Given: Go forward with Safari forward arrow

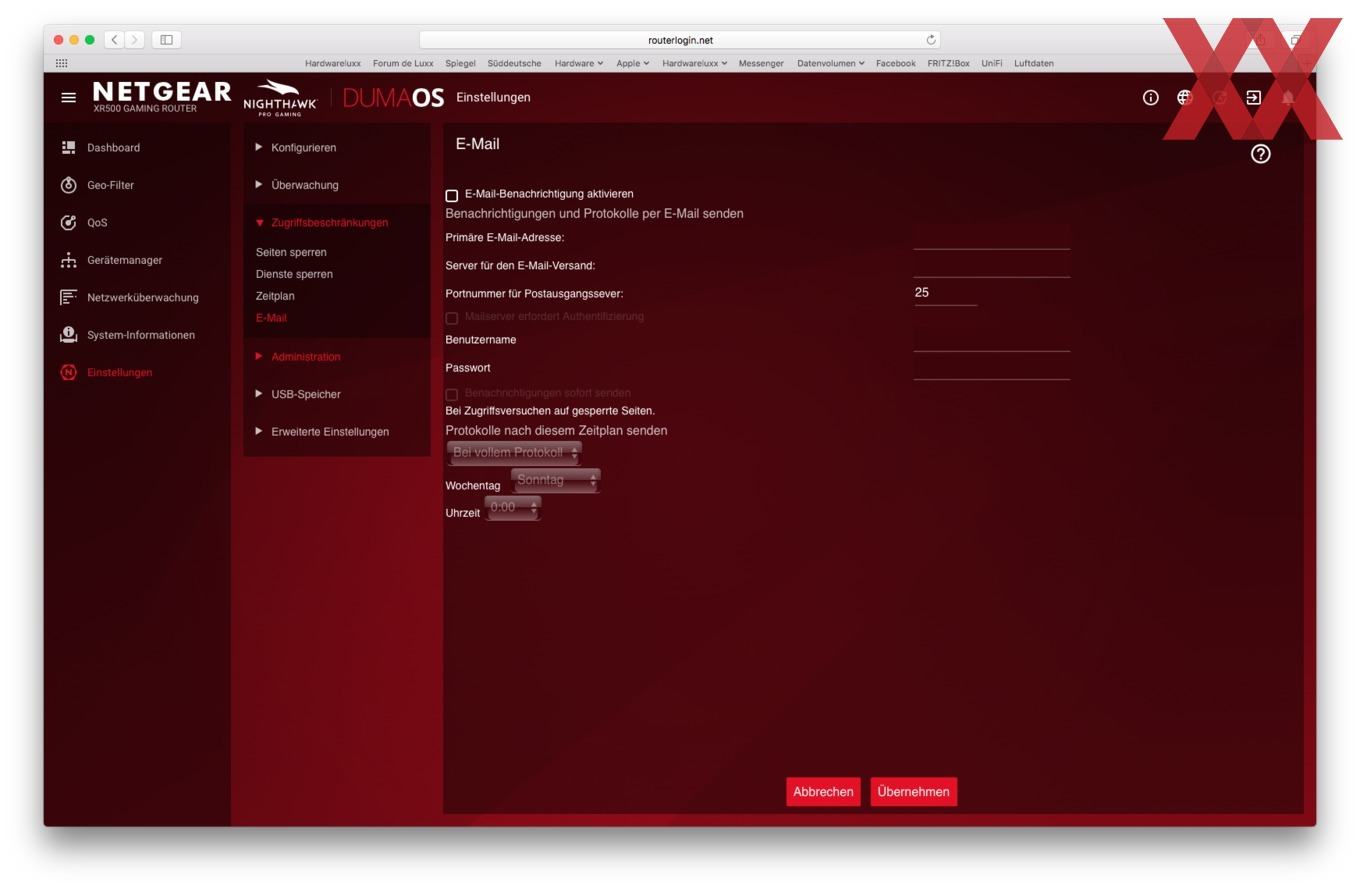Looking at the screenshot, I should tap(135, 40).
